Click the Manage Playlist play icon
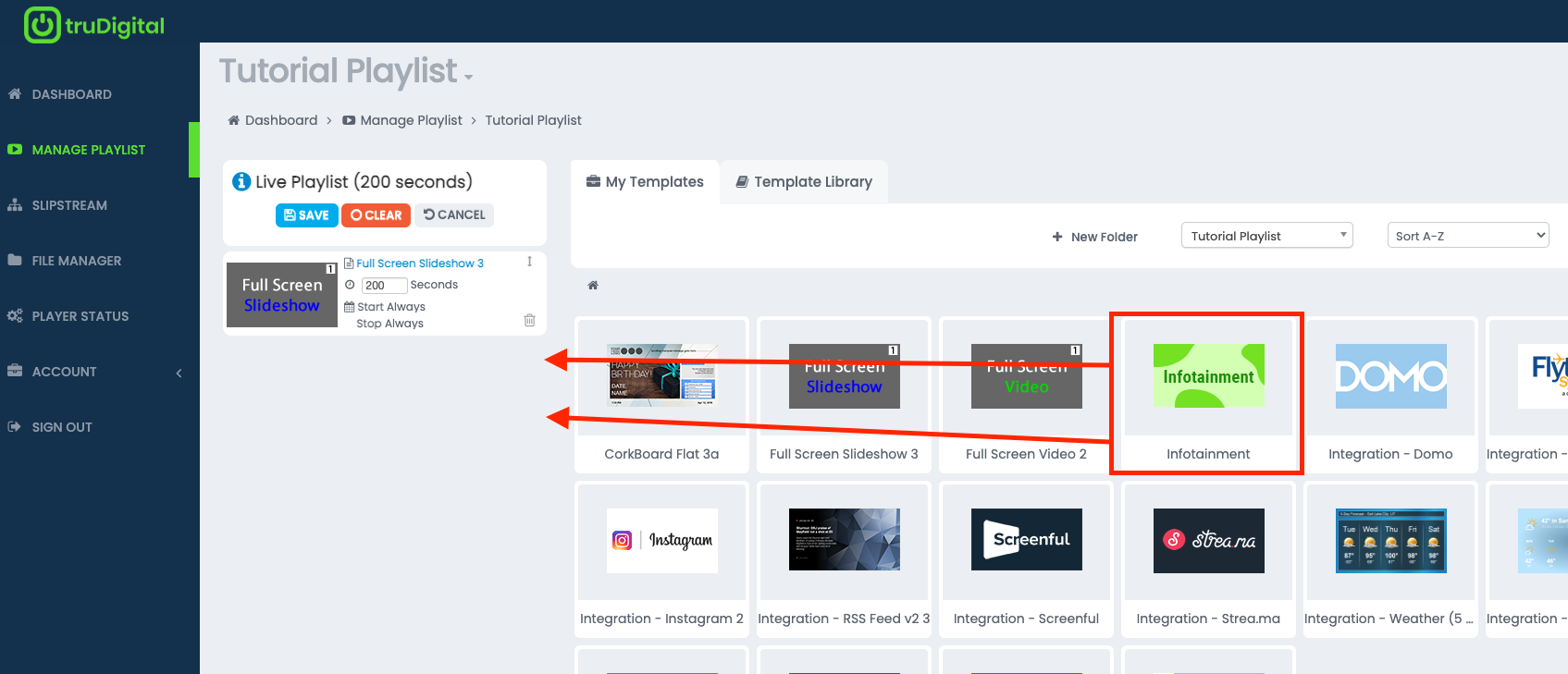Viewport: 1568px width, 674px height. point(15,149)
